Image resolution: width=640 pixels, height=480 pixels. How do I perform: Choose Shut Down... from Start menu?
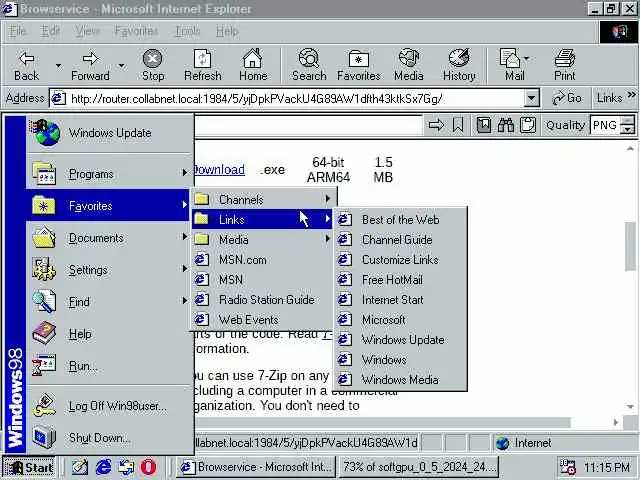click(109, 438)
